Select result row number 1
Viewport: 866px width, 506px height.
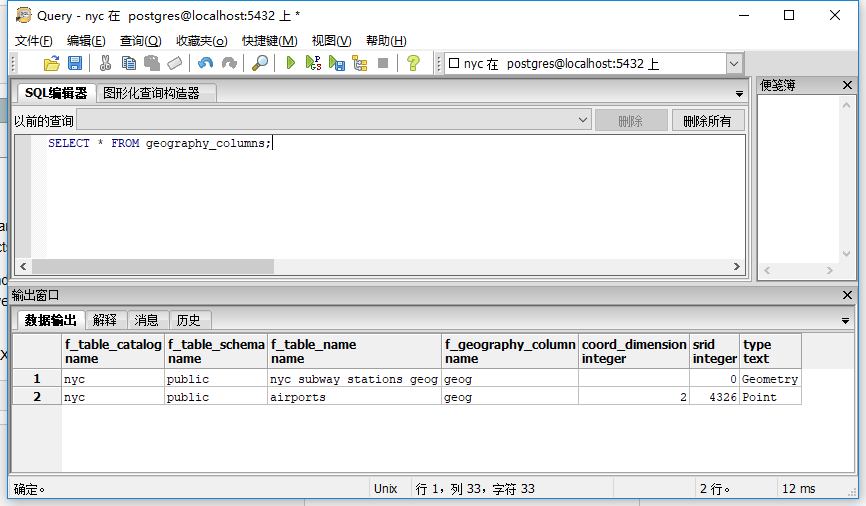coord(37,378)
